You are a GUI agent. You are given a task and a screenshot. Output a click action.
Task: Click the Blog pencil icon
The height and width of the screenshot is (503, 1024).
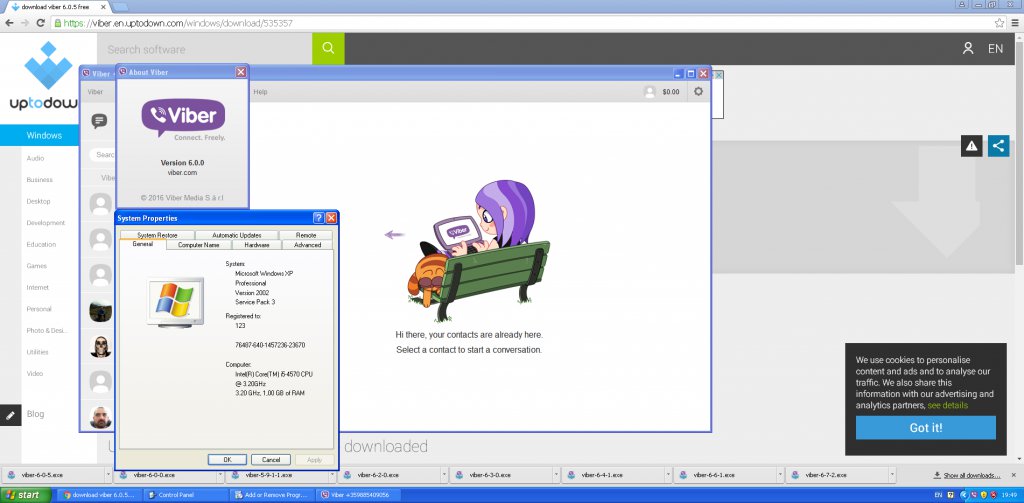click(x=11, y=414)
